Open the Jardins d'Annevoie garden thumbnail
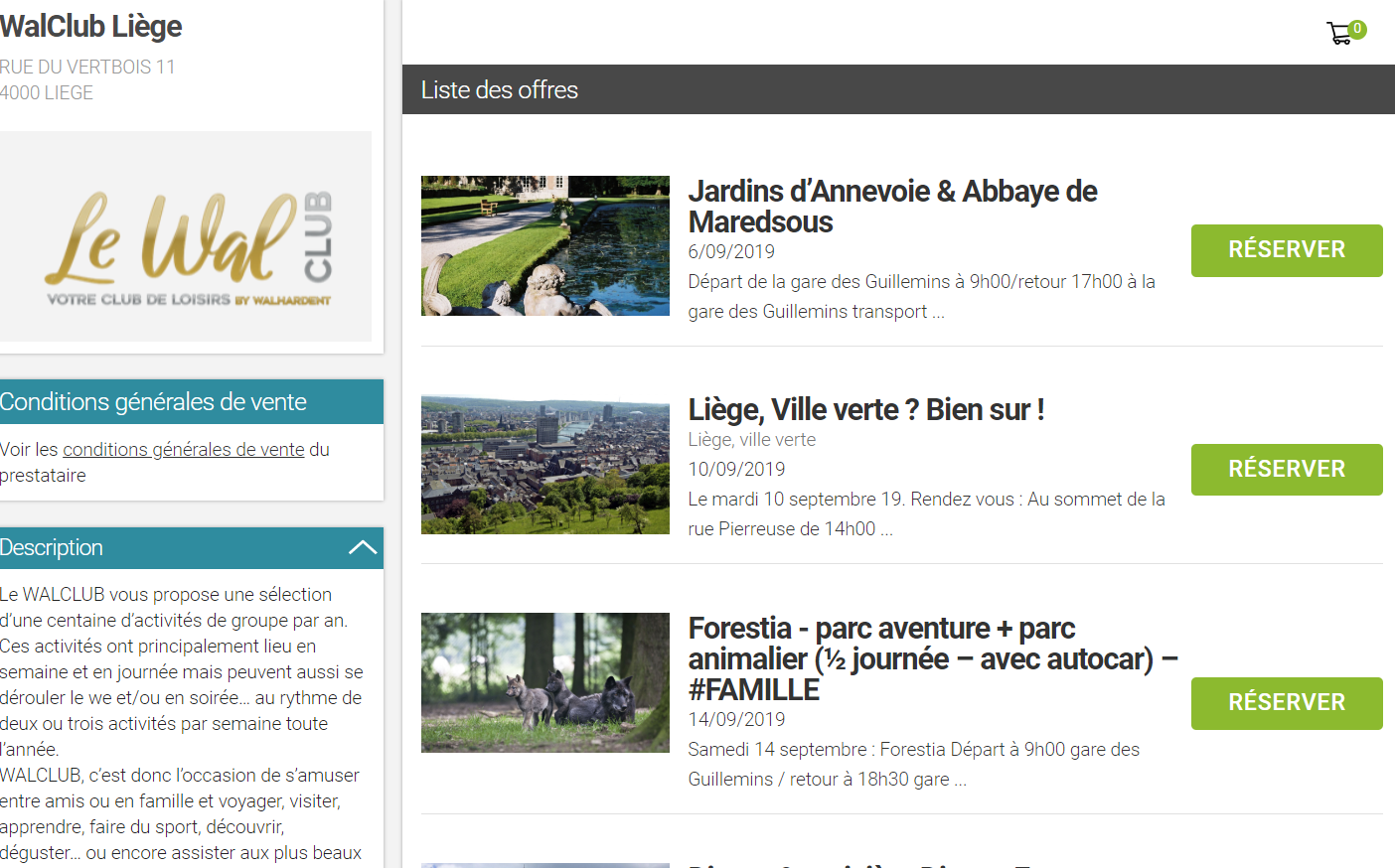 click(544, 246)
